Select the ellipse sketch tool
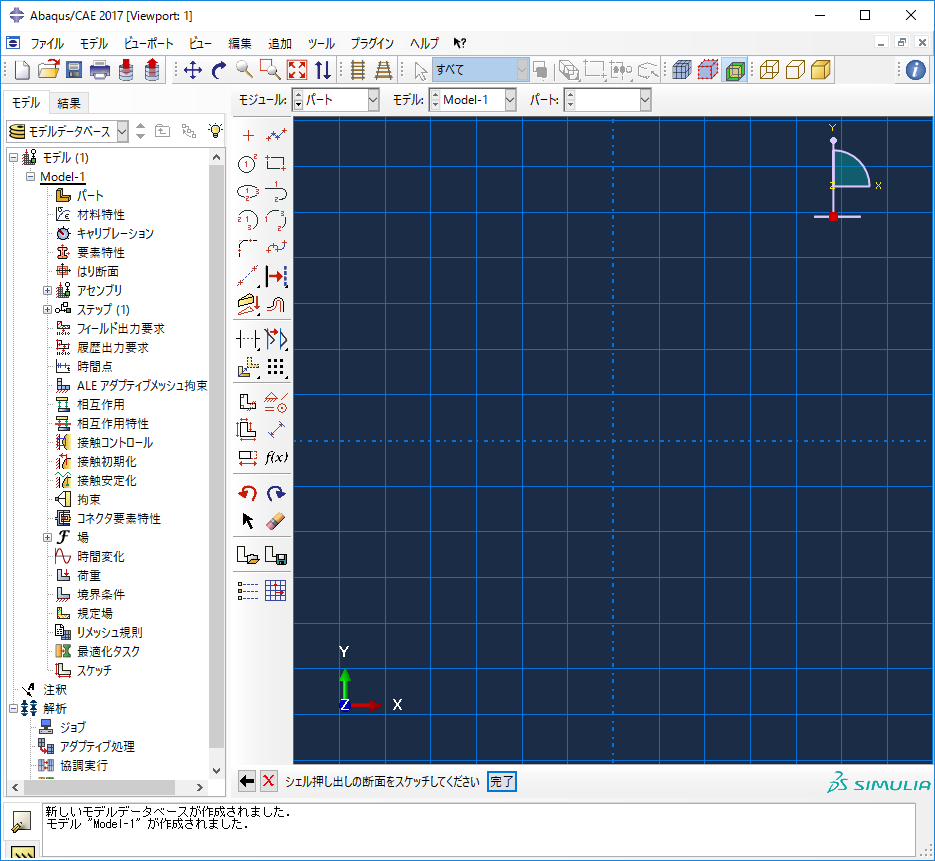 (248, 192)
